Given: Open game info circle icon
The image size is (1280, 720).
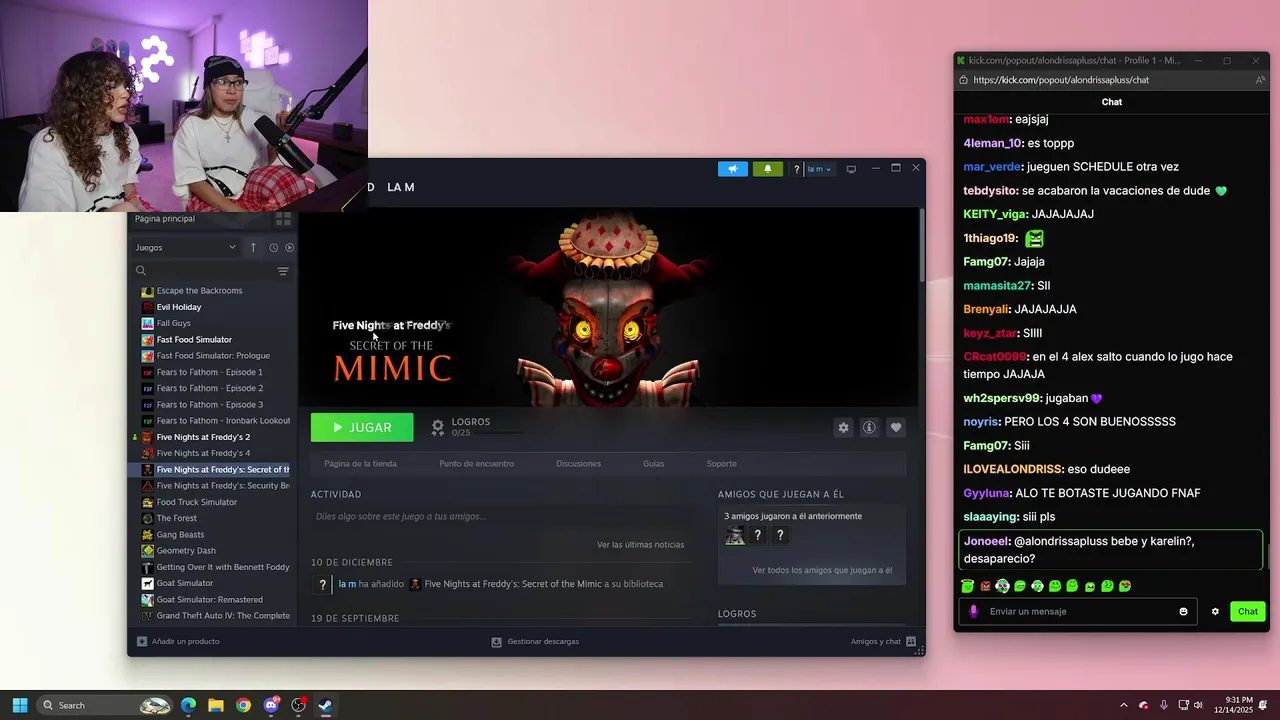Looking at the screenshot, I should tap(869, 427).
